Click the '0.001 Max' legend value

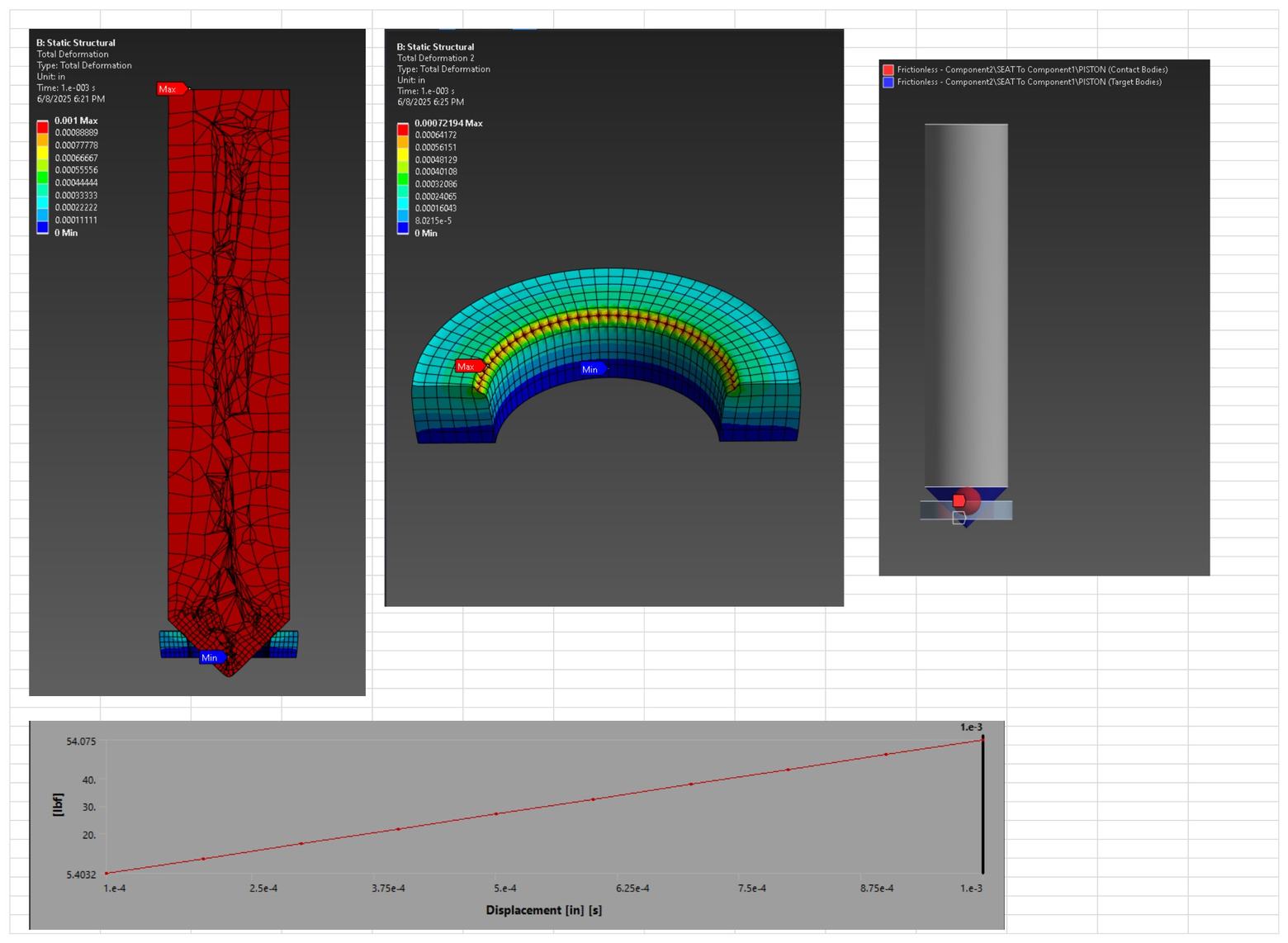click(x=76, y=121)
